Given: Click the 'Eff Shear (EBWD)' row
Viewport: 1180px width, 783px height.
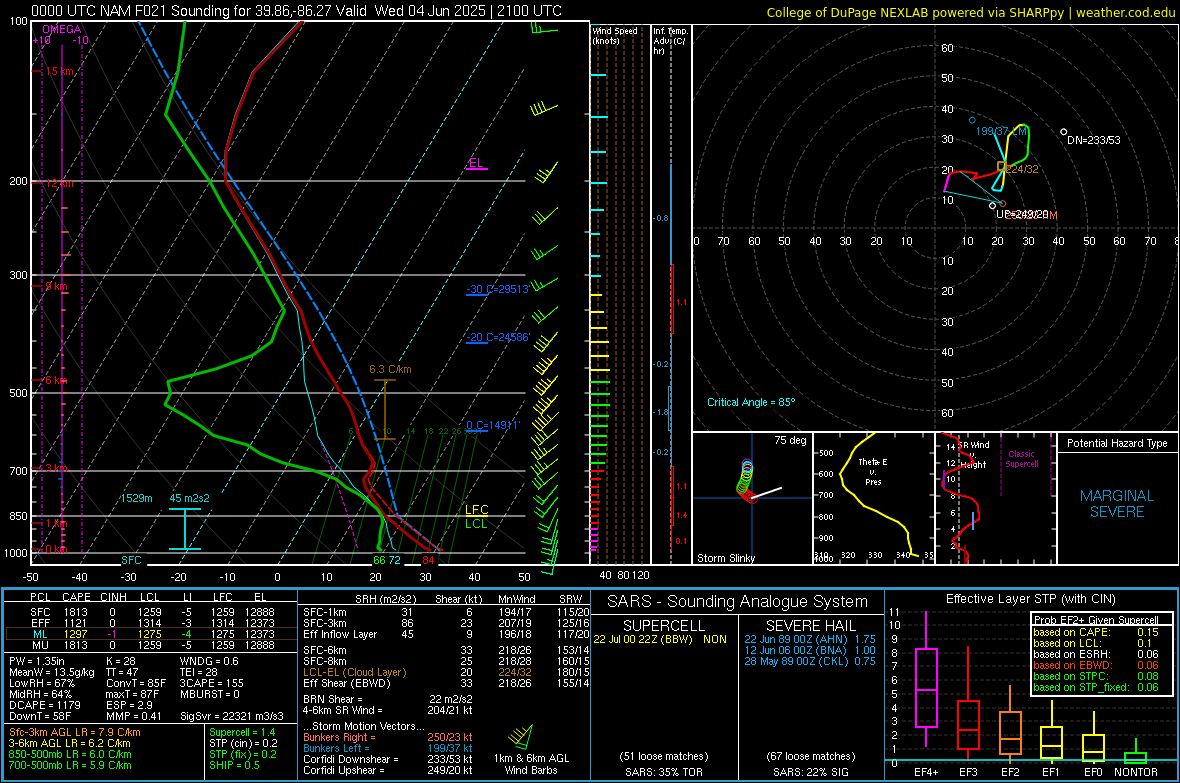Looking at the screenshot, I should 446,683.
